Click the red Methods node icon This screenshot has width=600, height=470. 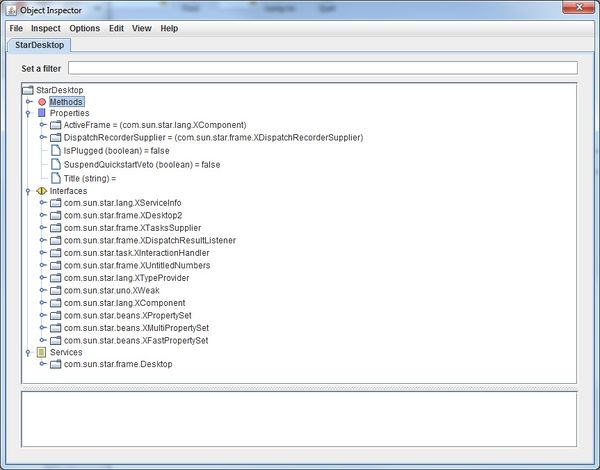click(42, 102)
